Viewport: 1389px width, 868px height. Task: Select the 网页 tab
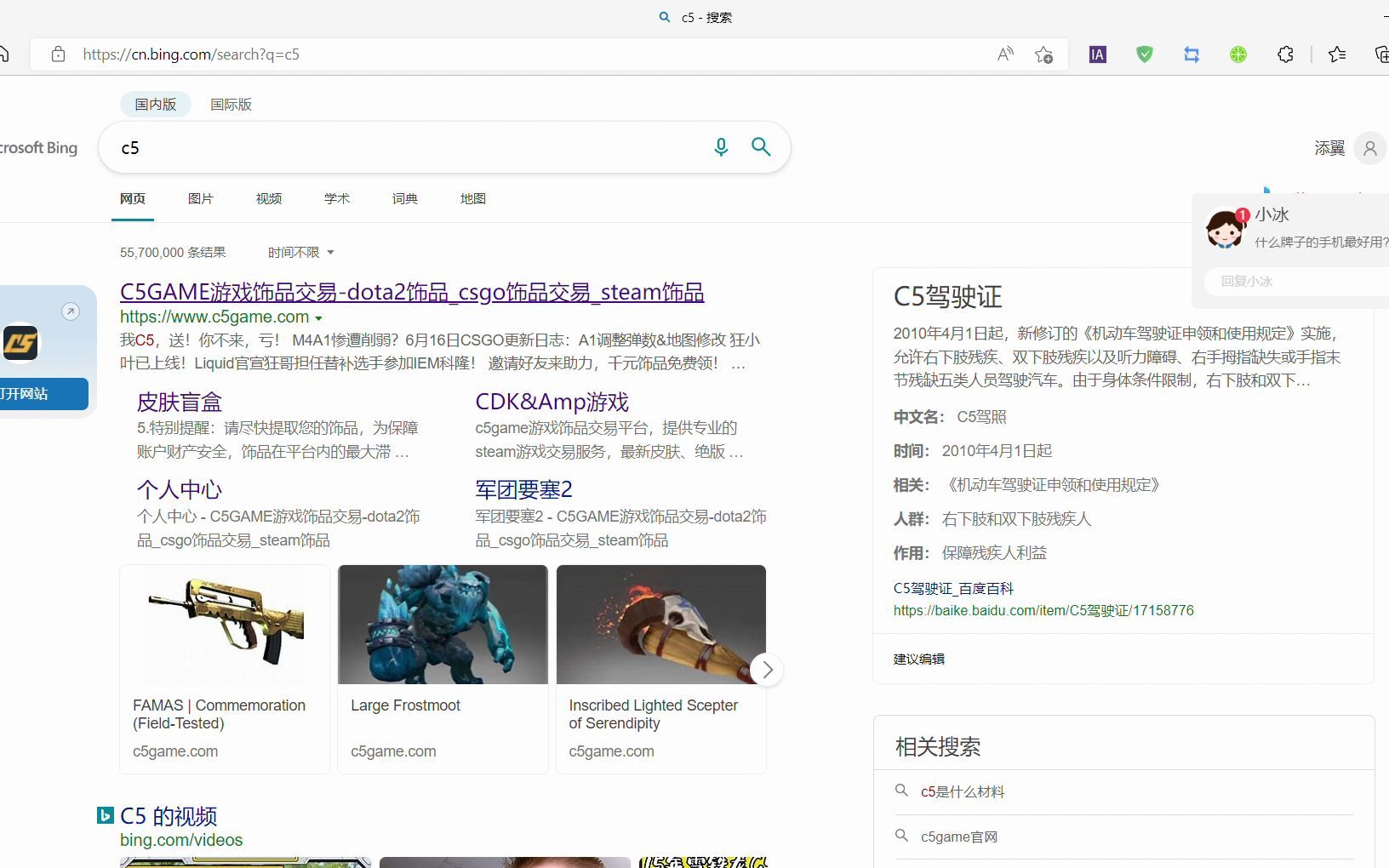click(x=133, y=198)
